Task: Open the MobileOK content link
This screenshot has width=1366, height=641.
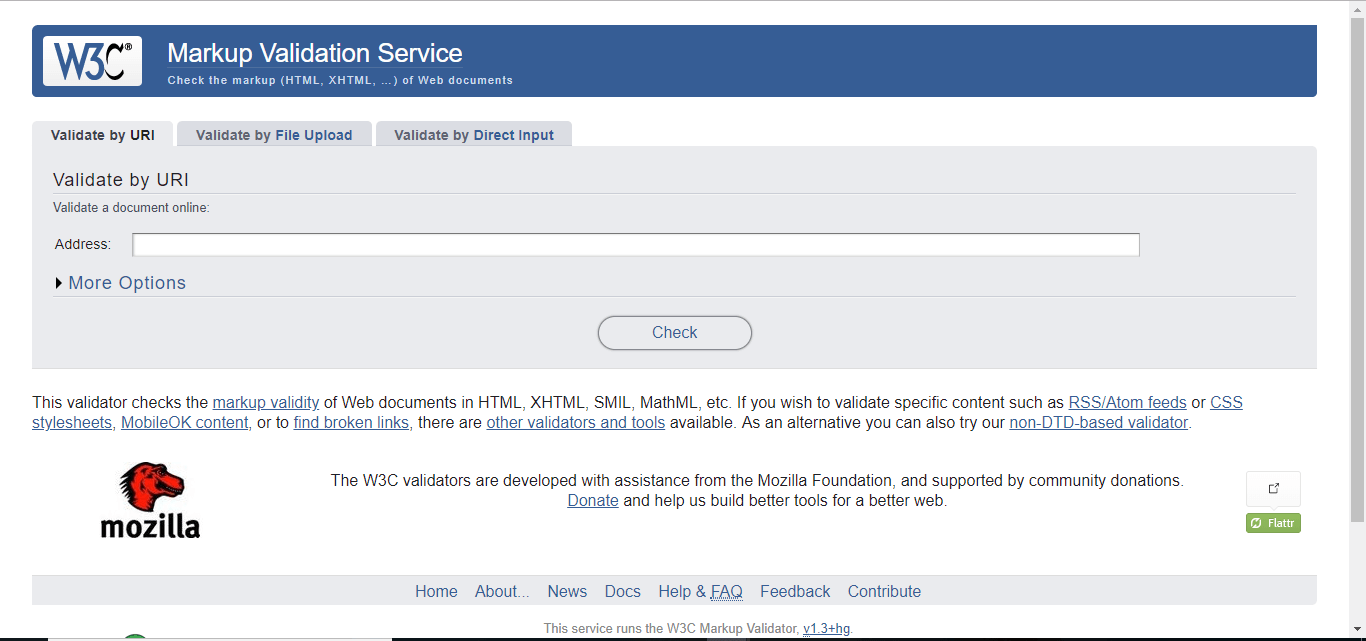Action: (184, 423)
